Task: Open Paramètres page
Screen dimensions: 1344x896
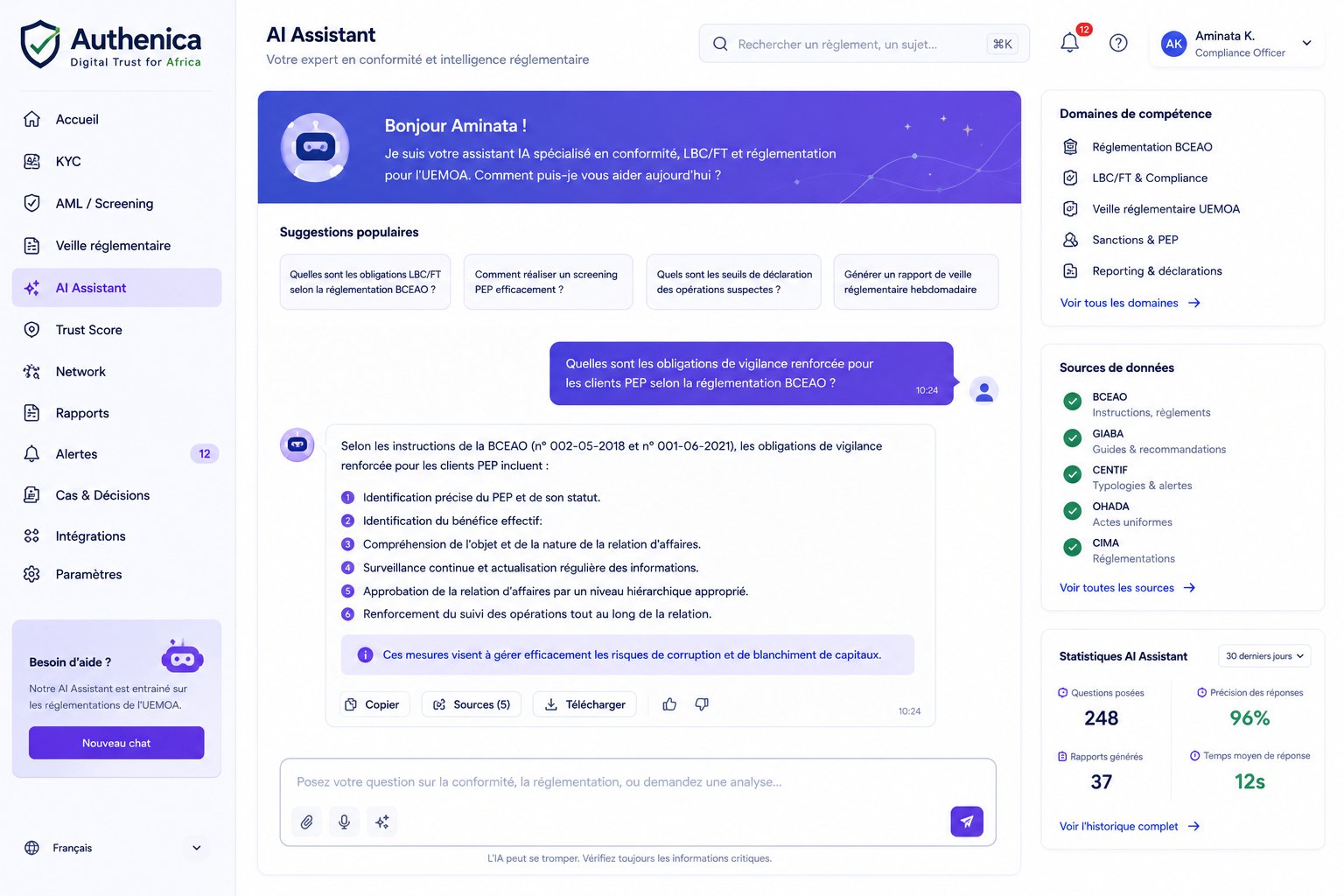Action: coord(116,574)
